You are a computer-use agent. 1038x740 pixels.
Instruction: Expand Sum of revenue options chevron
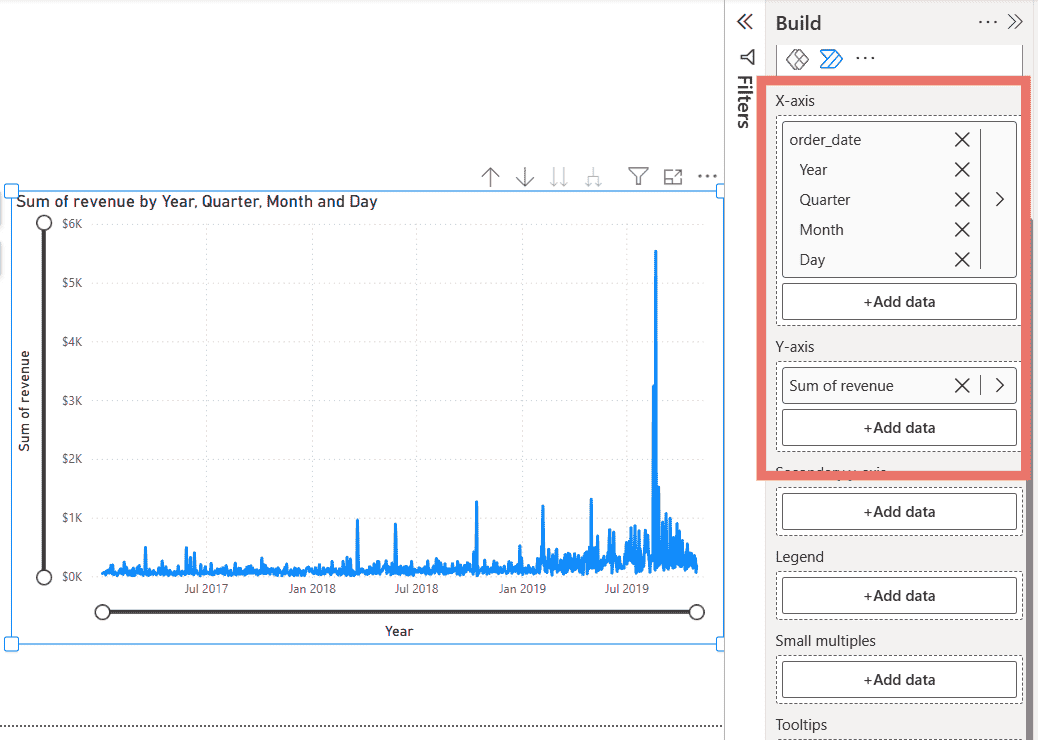point(1000,385)
